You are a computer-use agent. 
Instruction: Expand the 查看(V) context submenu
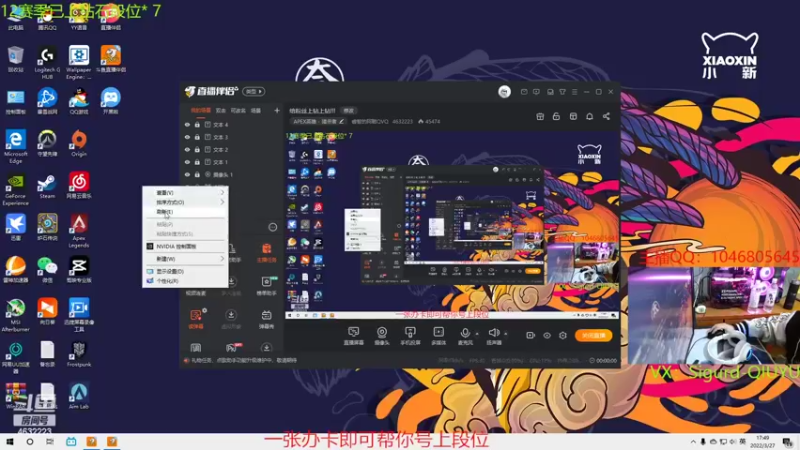click(185, 193)
